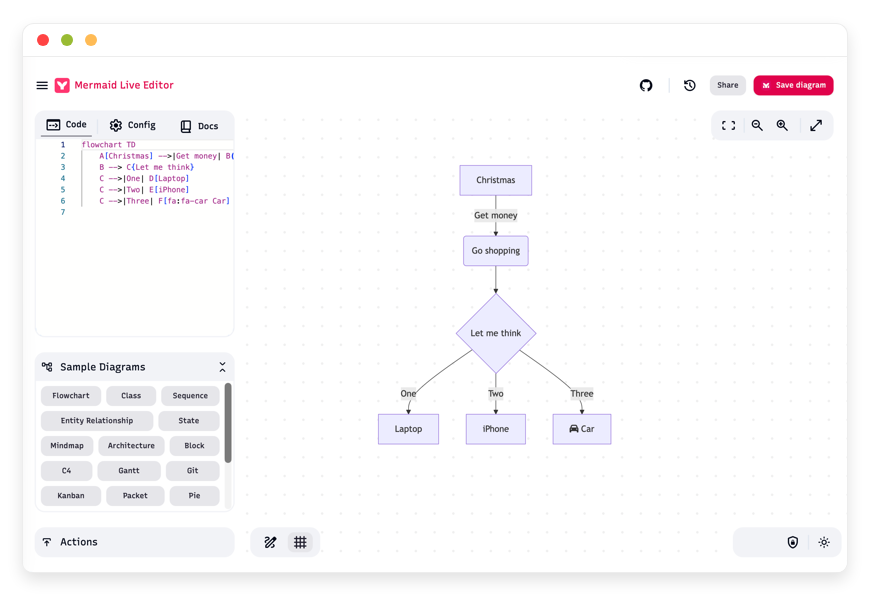Viewport: 870px width, 595px height.
Task: Collapse the Sample Diagrams panel
Action: [222, 367]
